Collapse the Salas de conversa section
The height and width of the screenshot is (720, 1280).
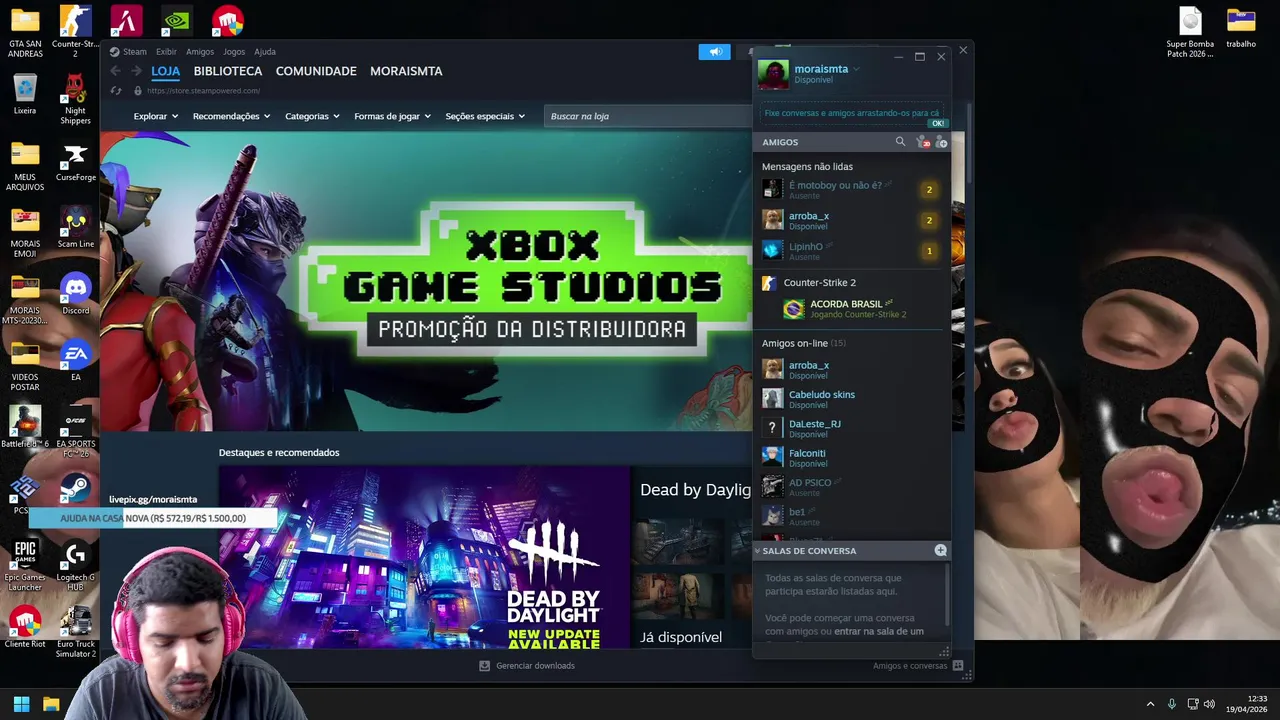[x=757, y=551]
